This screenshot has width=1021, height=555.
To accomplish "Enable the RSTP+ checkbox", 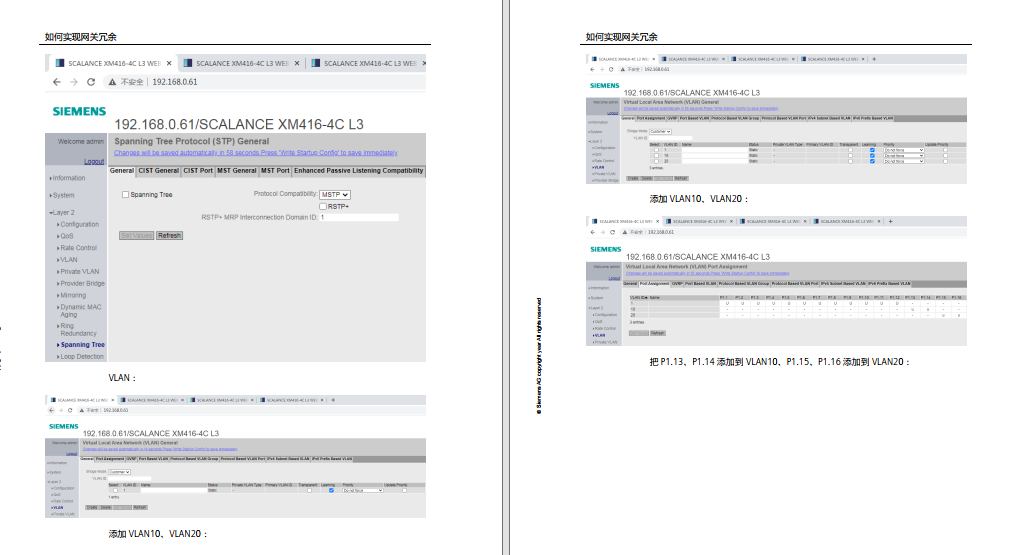I will click(322, 206).
